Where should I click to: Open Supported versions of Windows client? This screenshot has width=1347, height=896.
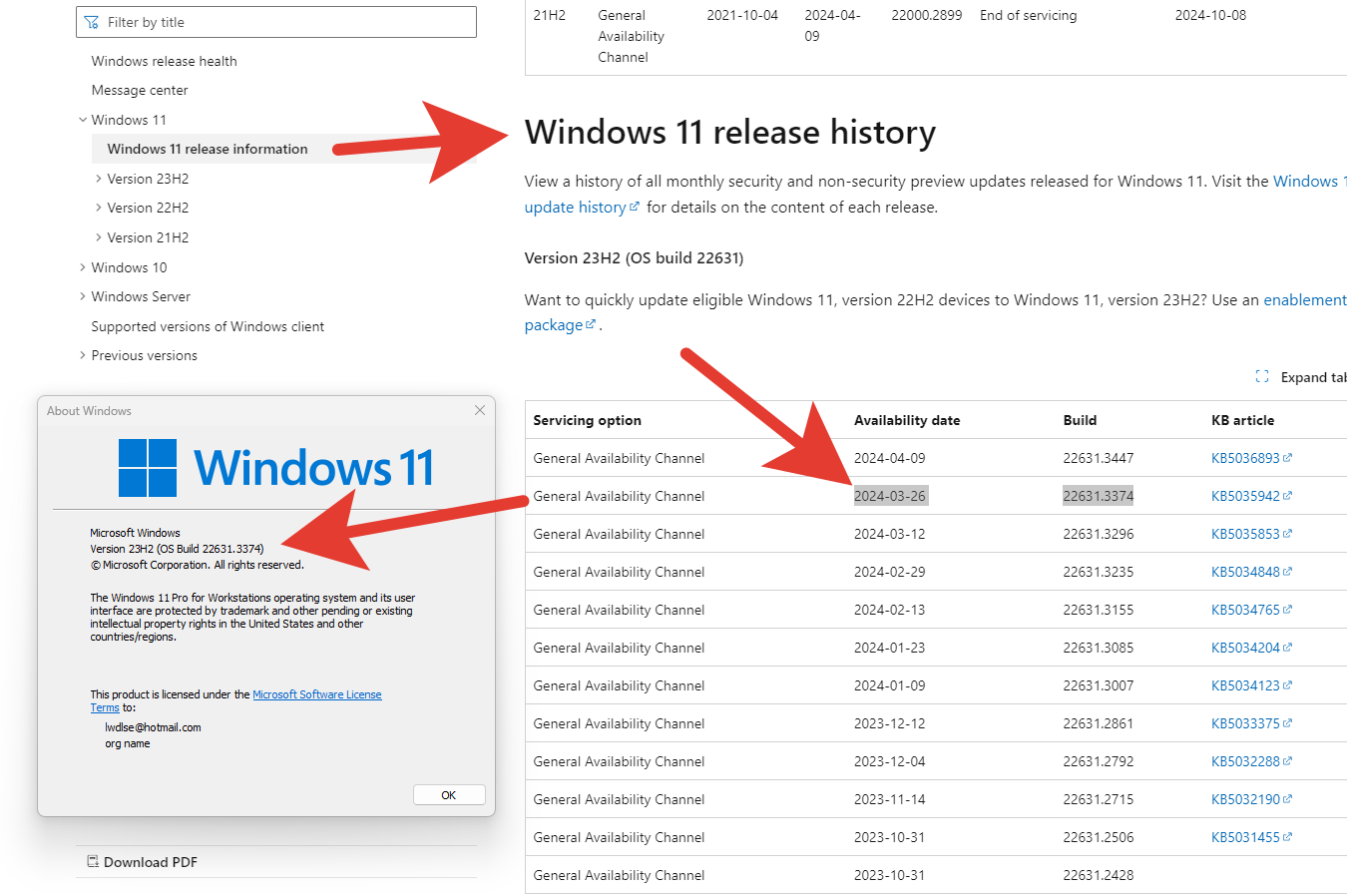click(x=208, y=326)
